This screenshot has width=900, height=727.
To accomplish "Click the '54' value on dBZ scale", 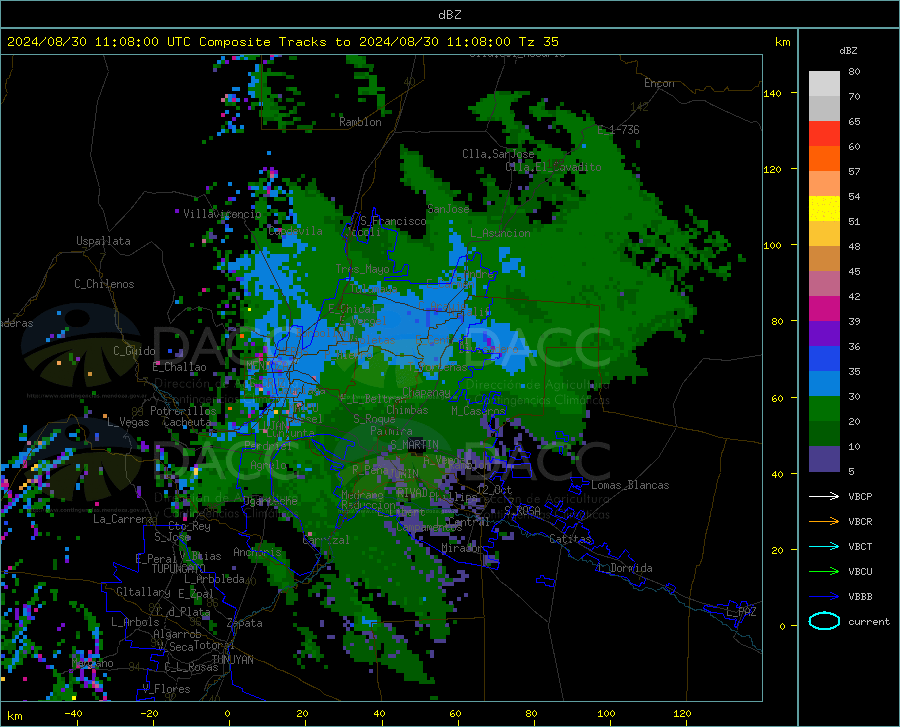I will tap(854, 197).
